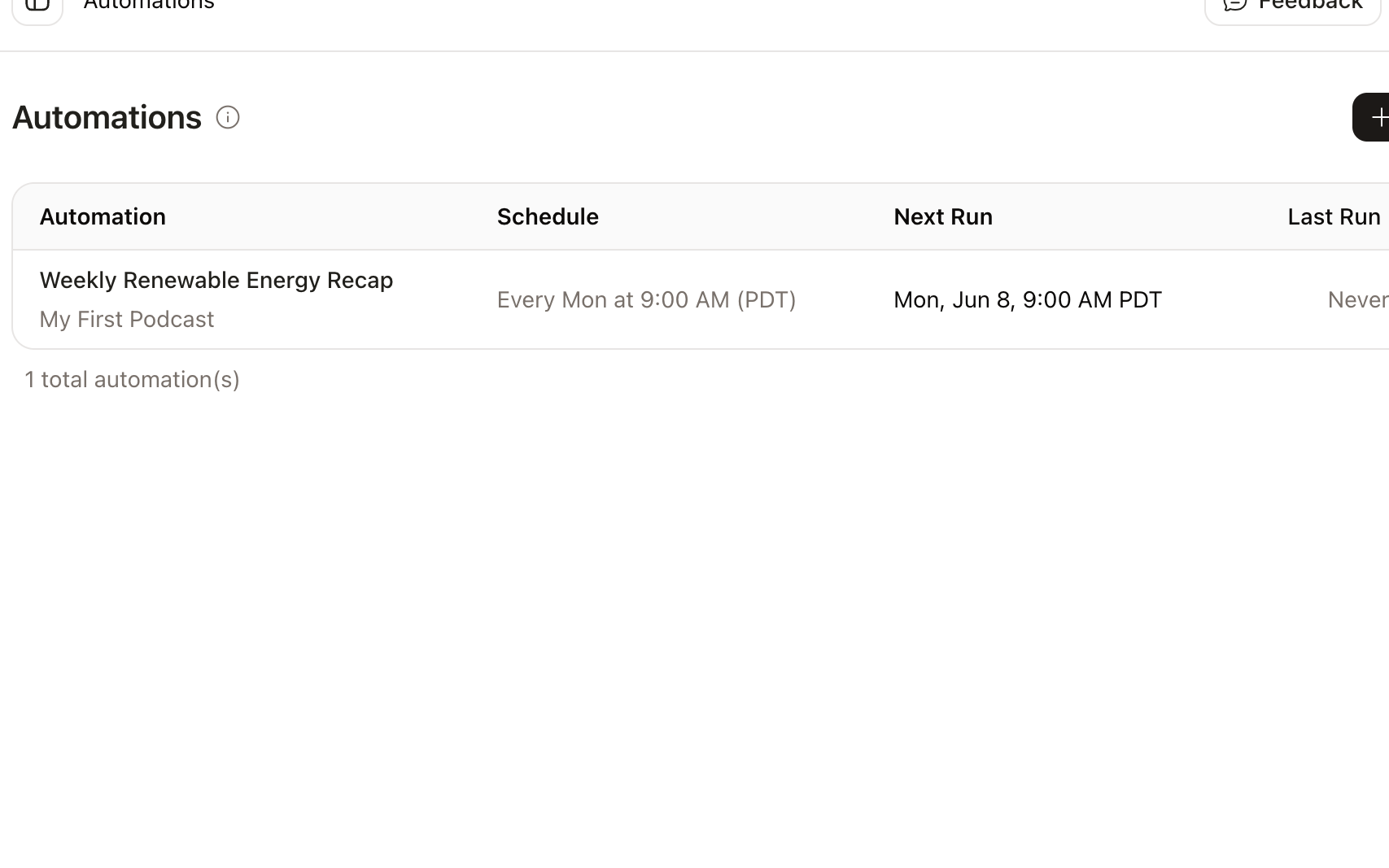1389x868 pixels.
Task: Open the Weekly Renewable Energy Recap automation
Action: click(216, 280)
